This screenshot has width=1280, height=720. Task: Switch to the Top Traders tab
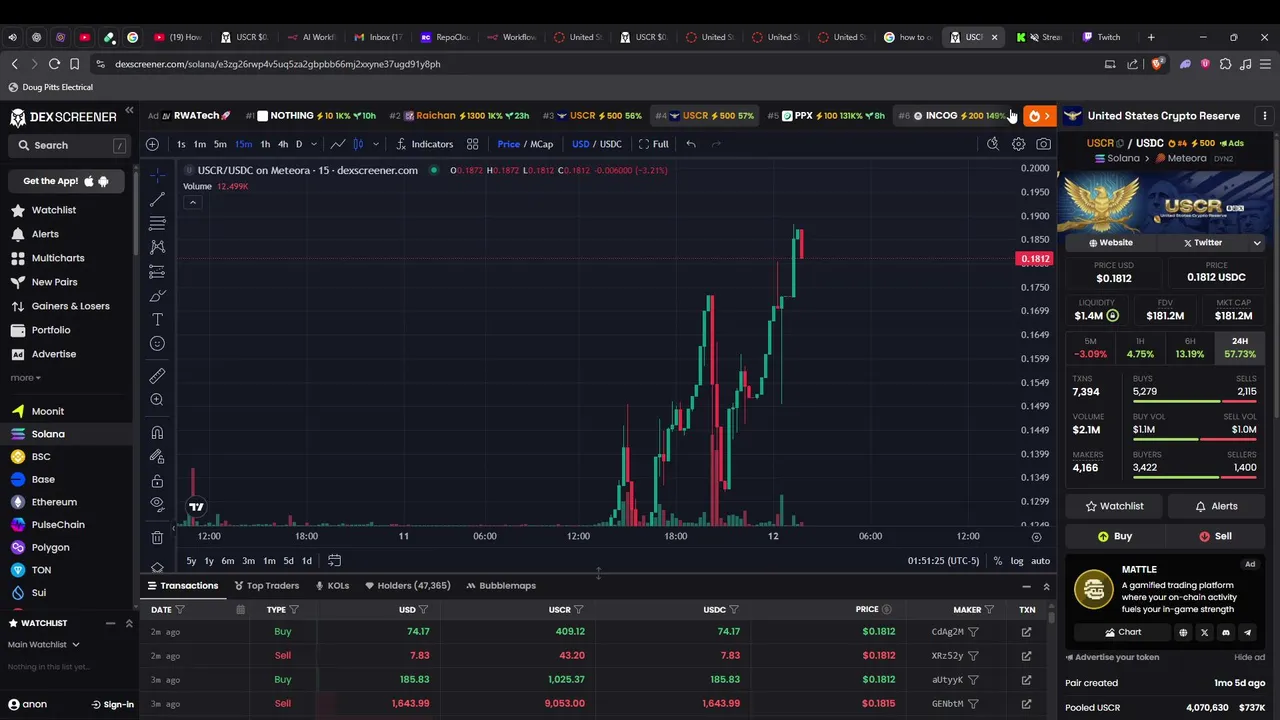(x=266, y=586)
